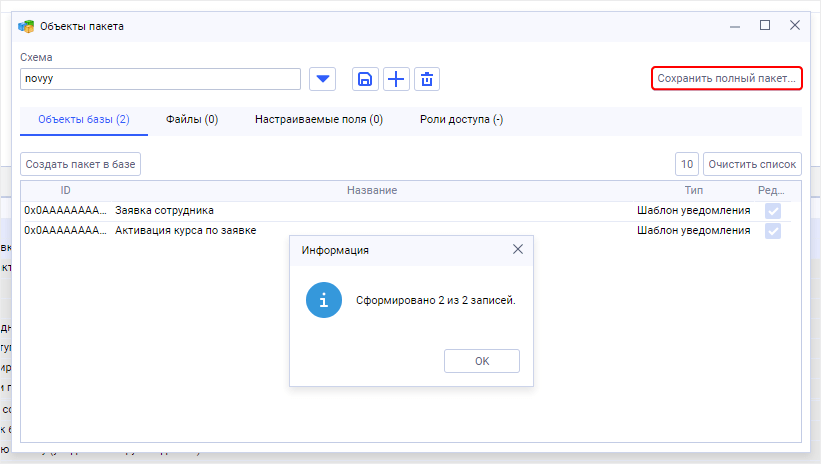Click the ID column header
The image size is (821, 464).
(x=65, y=190)
